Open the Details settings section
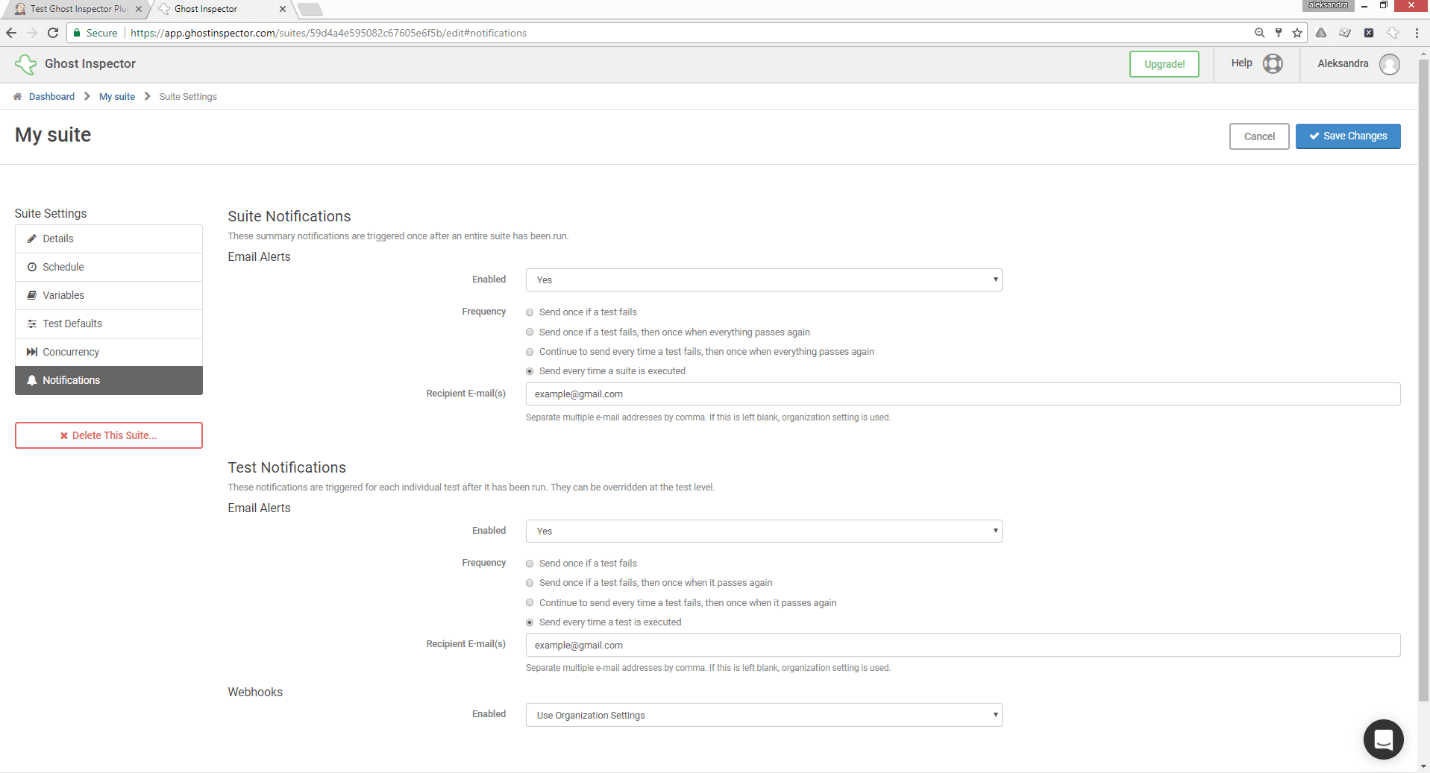 [x=109, y=239]
